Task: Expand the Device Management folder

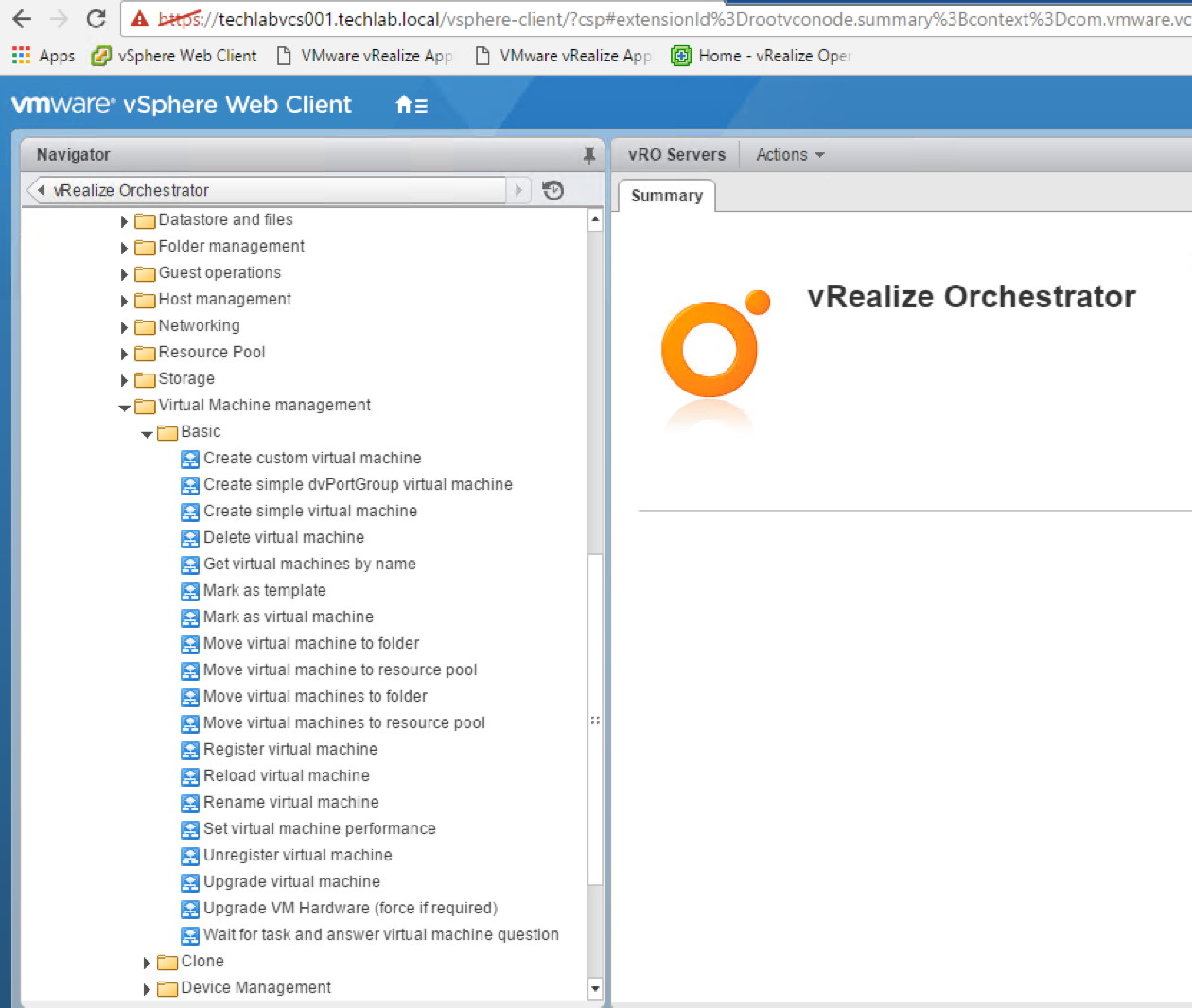Action: coord(147,989)
